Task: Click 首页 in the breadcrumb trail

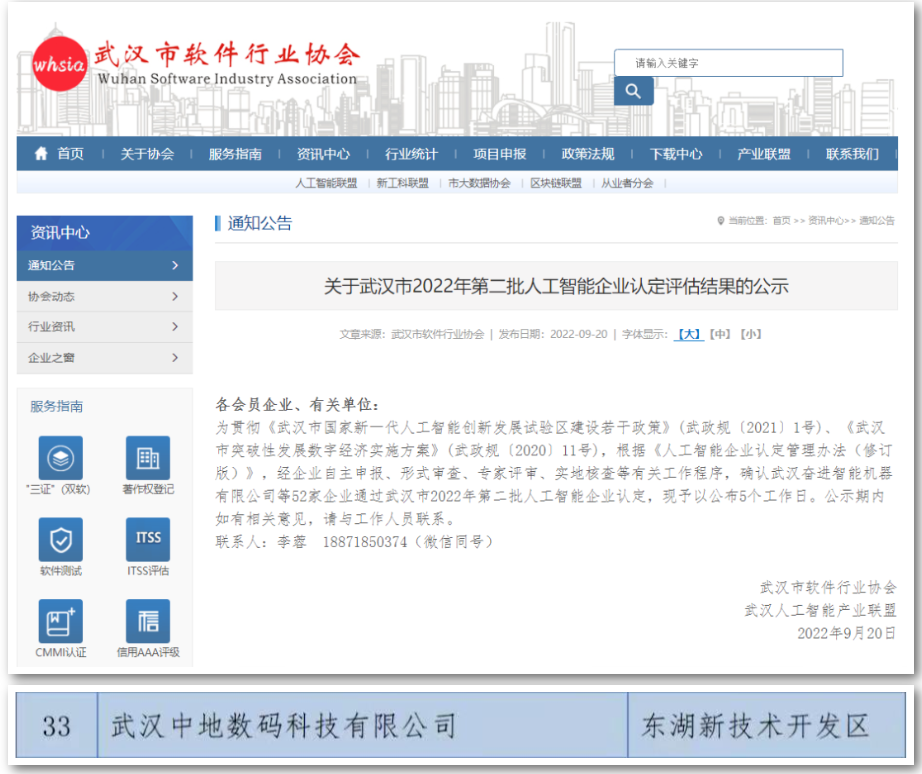Action: (x=781, y=221)
